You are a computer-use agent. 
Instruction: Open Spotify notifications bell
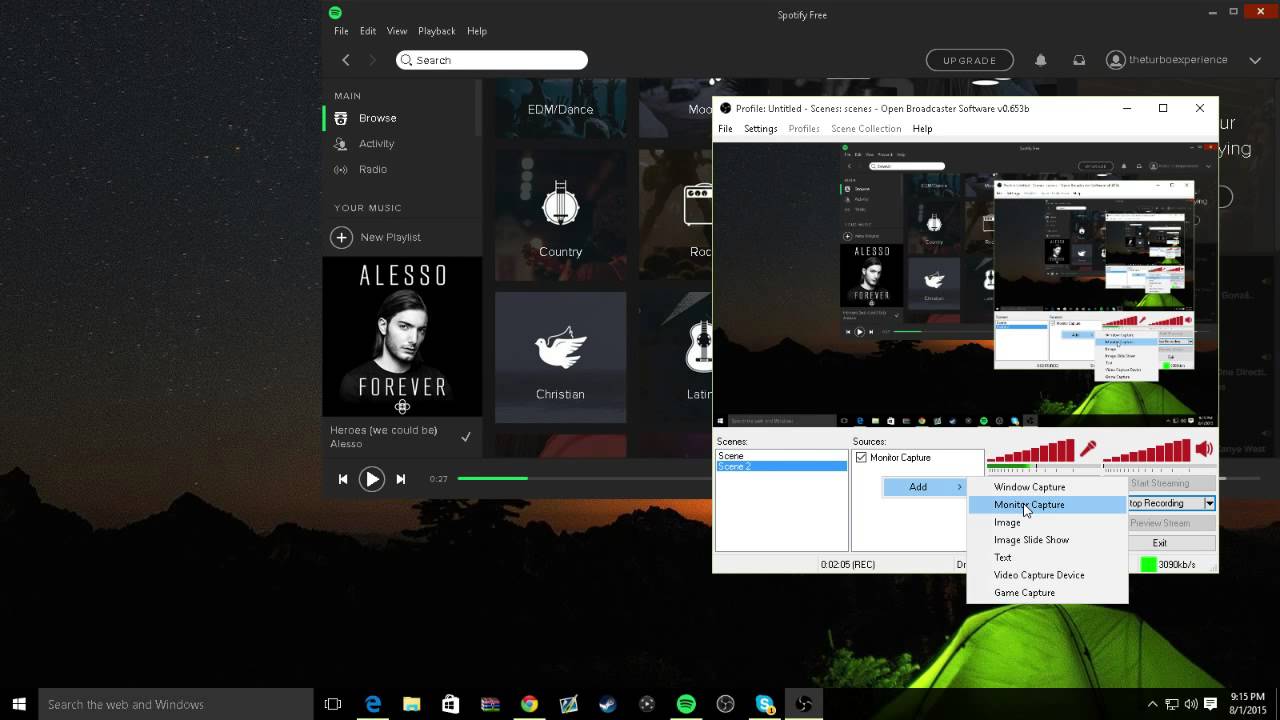click(x=1041, y=60)
